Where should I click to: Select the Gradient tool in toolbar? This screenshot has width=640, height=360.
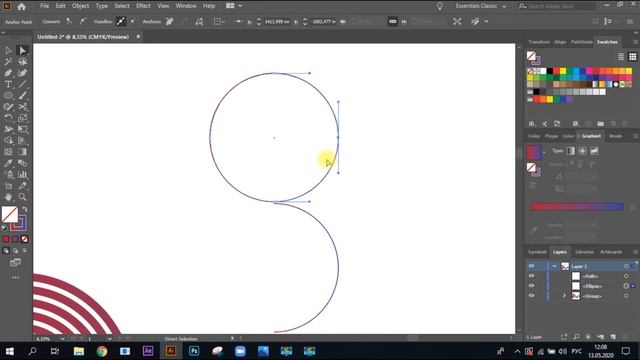point(22,152)
